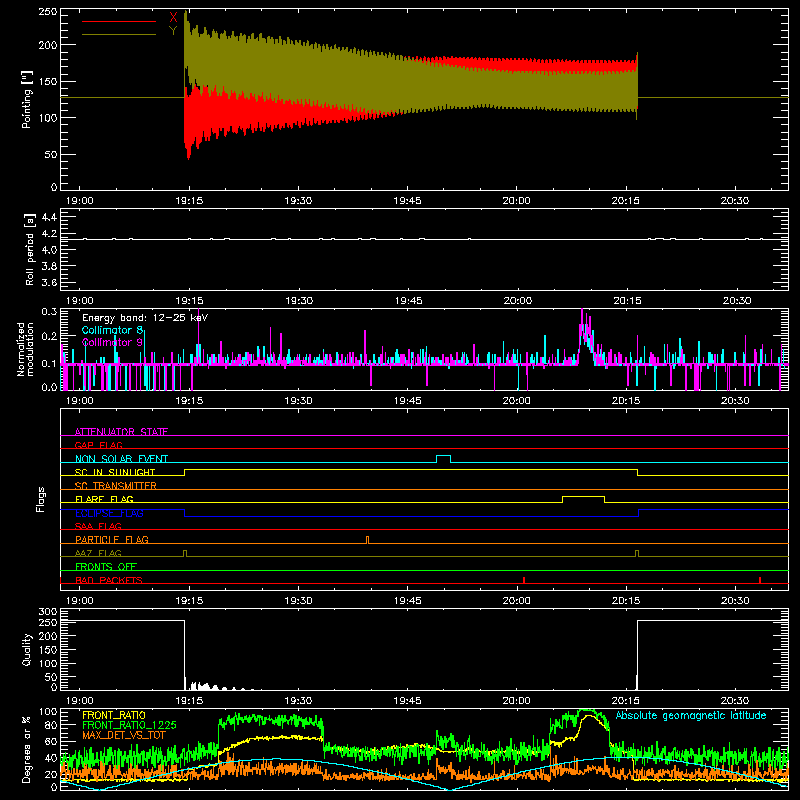
Task: Click the orange MAX_DET_VS_TOT legend entry
Action: point(124,735)
